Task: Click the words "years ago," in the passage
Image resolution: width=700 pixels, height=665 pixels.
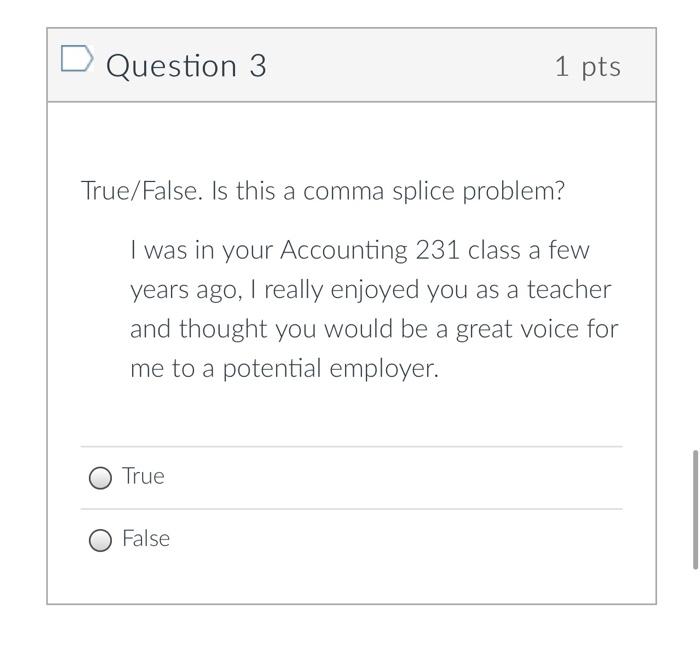Action: pyautogui.click(x=186, y=290)
